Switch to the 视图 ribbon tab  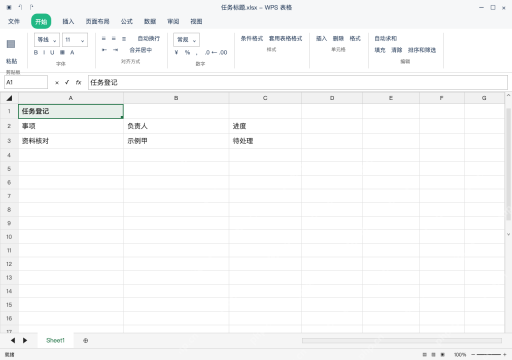tap(196, 21)
